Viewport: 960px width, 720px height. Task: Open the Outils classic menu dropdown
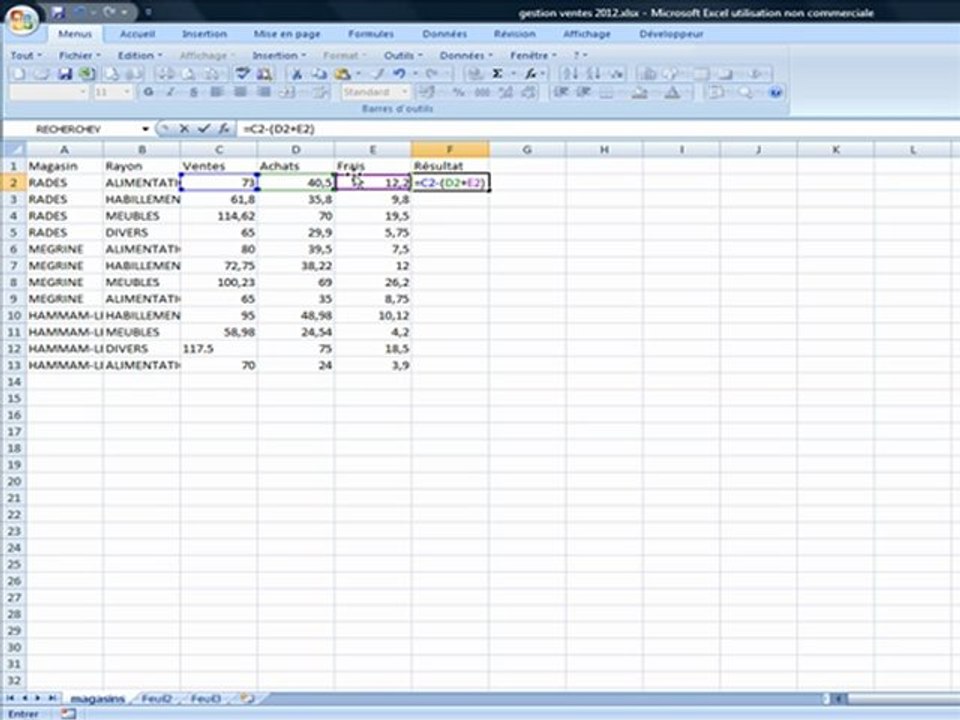403,56
